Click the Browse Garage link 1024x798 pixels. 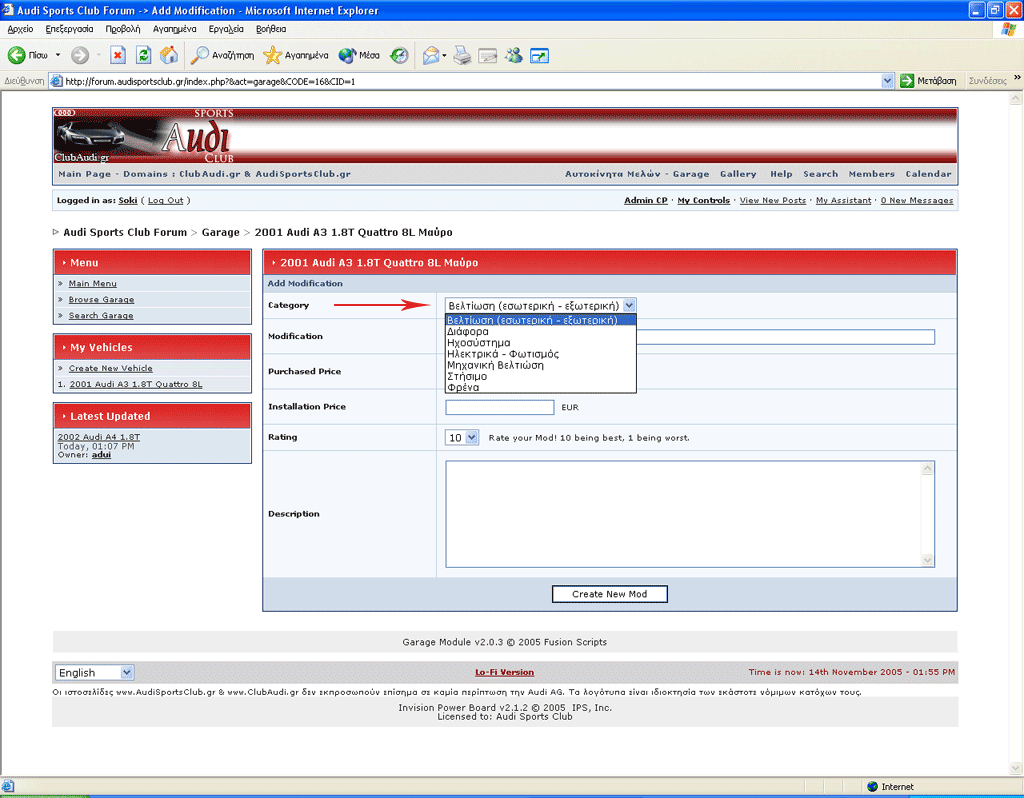pyautogui.click(x=101, y=300)
